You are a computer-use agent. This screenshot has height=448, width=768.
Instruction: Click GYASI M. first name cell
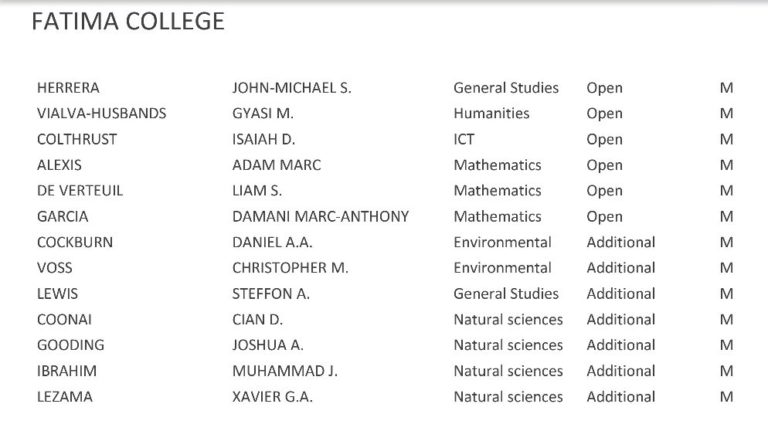point(263,113)
